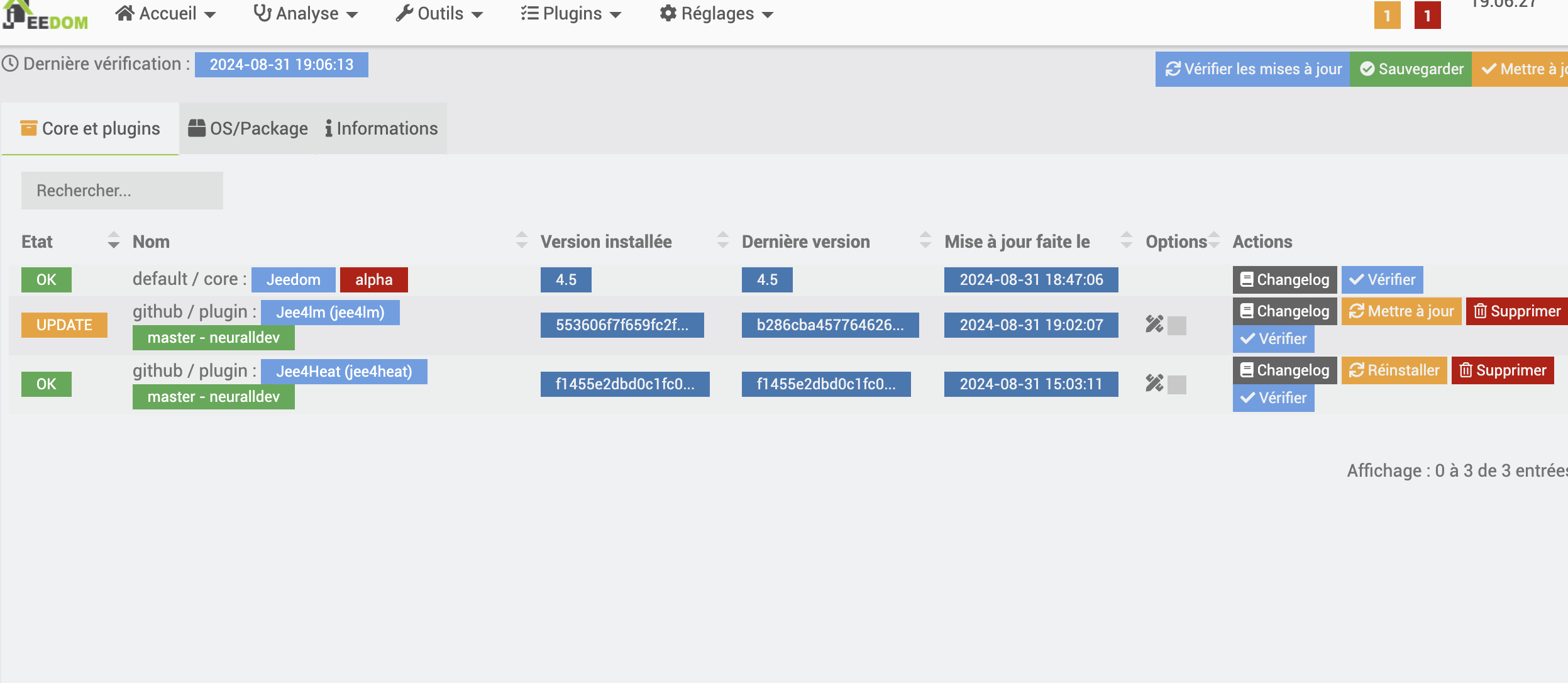Toggle the checkbox in Jee4lm options

point(1177,325)
